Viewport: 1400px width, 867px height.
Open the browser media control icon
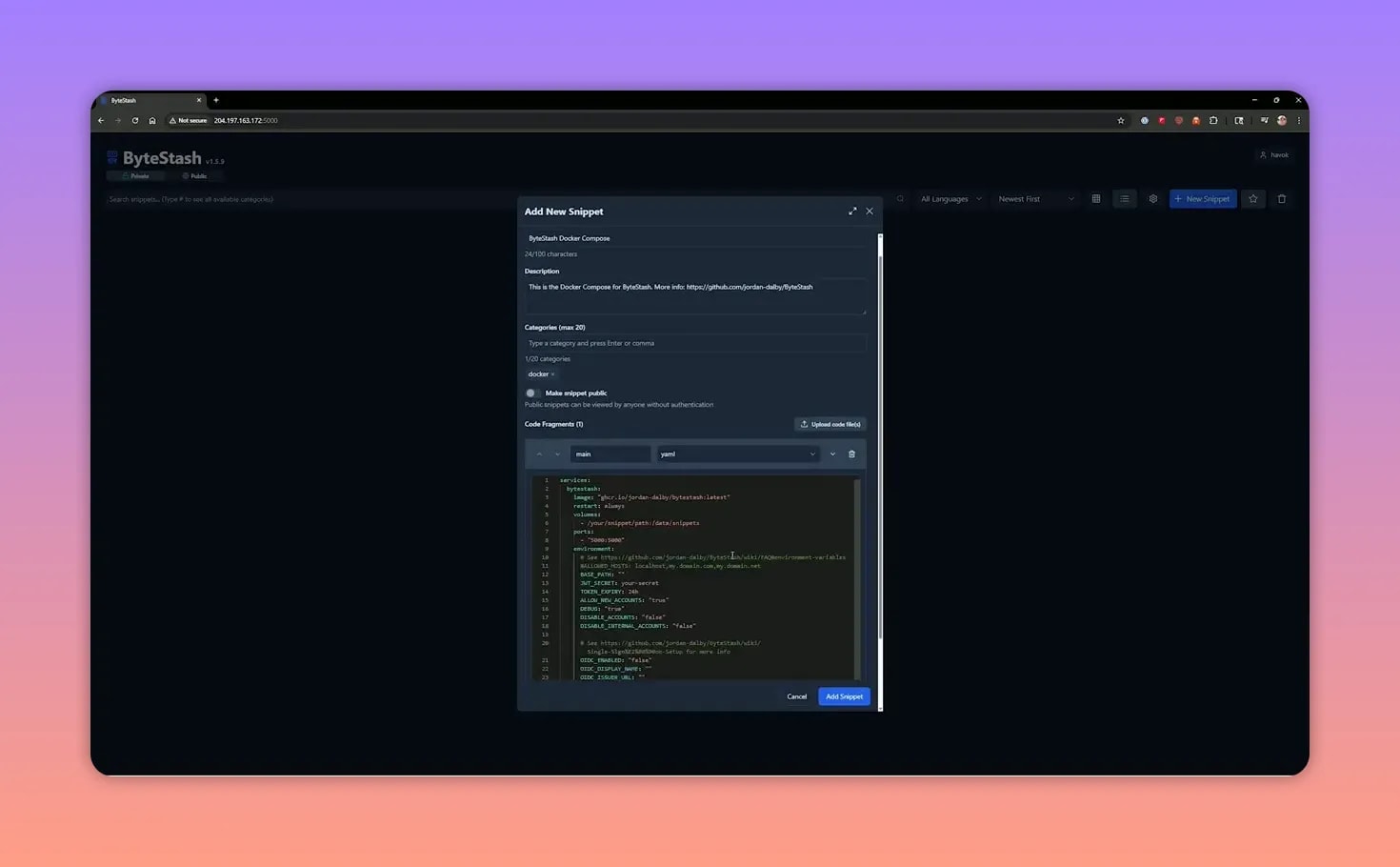[x=1265, y=121]
